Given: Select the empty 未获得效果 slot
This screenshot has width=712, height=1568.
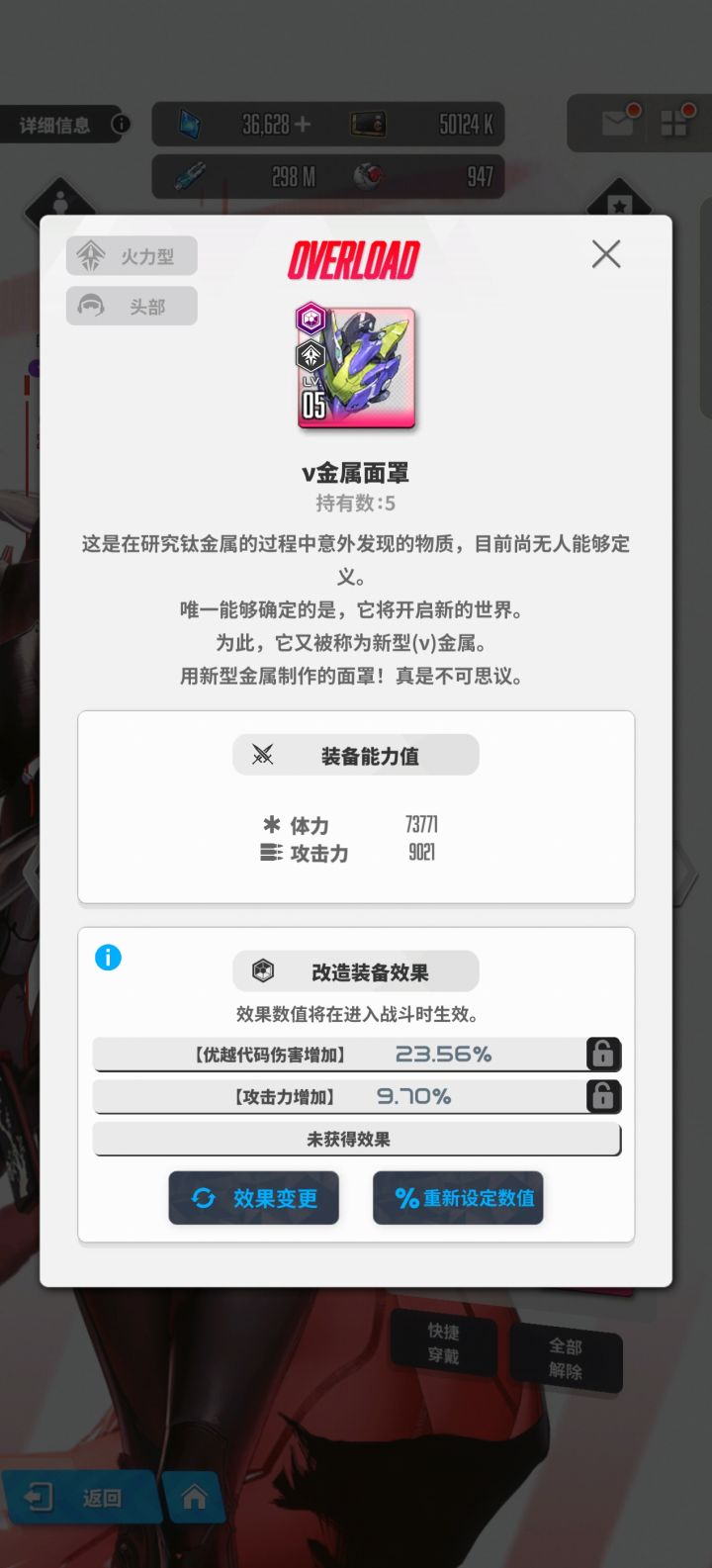Looking at the screenshot, I should [357, 1140].
